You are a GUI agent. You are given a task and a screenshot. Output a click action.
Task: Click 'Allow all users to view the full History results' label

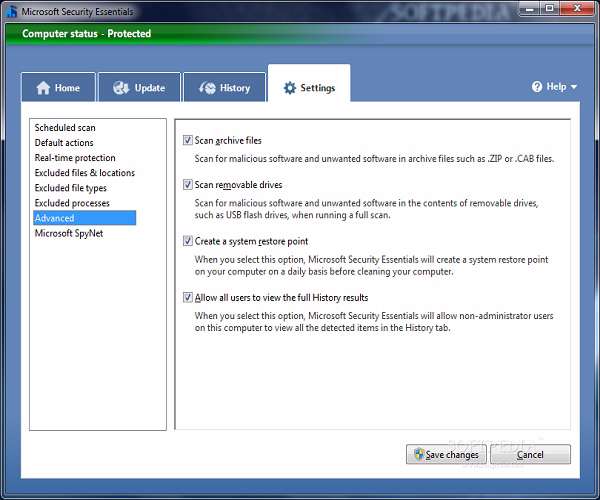point(281,298)
